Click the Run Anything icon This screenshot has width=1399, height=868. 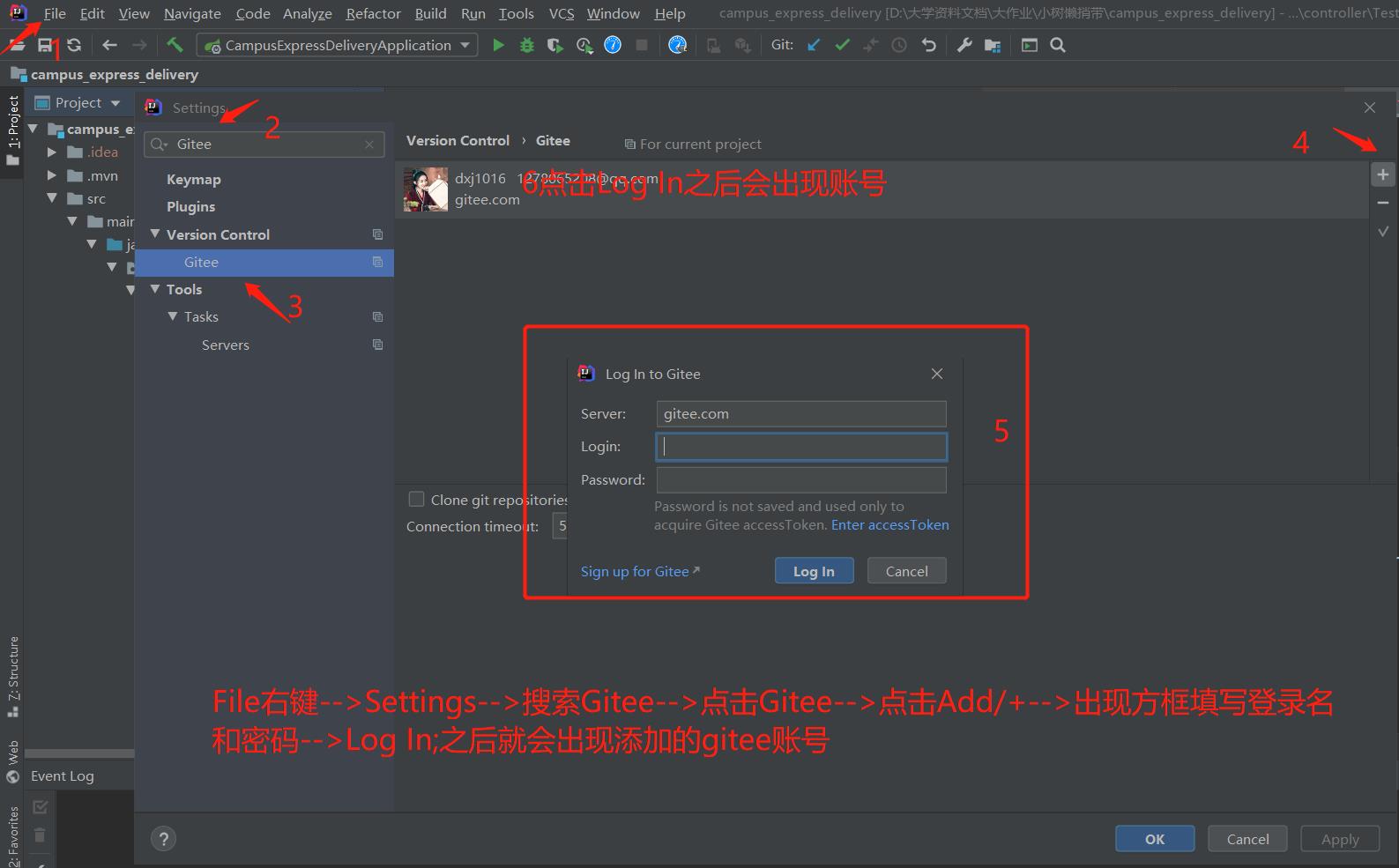pyautogui.click(x=1029, y=45)
